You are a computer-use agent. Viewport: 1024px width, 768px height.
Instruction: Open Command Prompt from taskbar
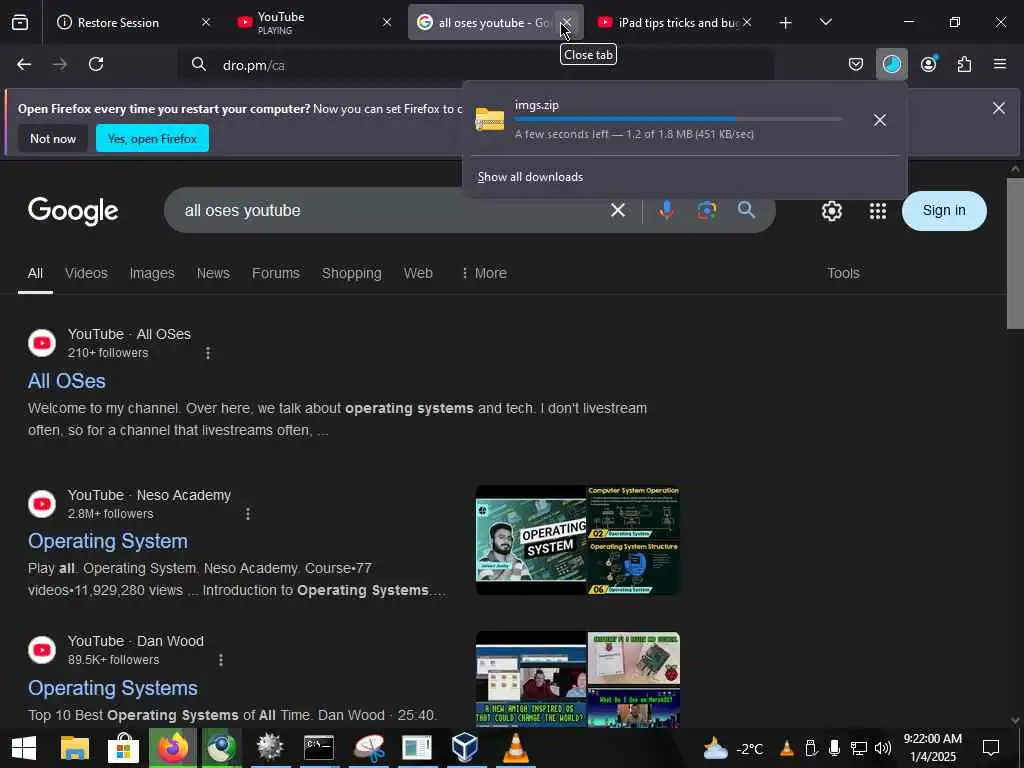point(319,748)
